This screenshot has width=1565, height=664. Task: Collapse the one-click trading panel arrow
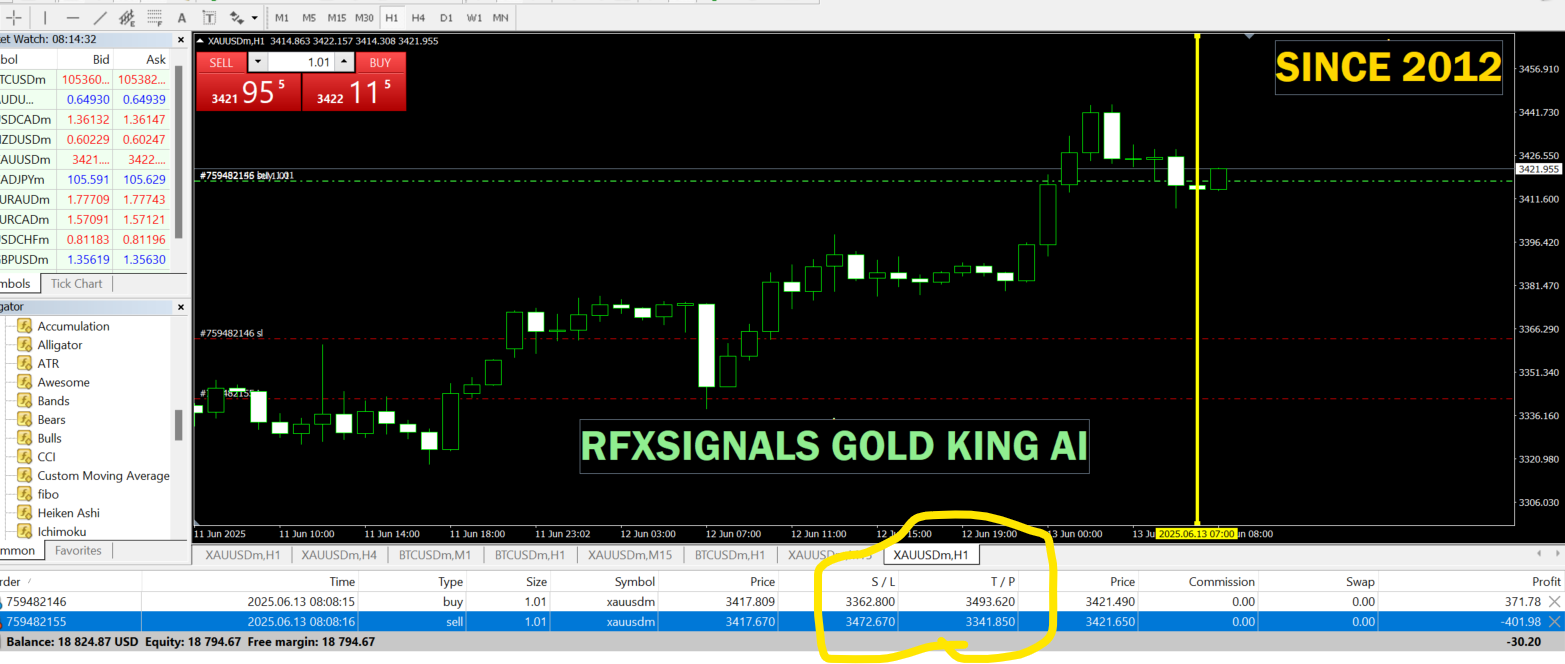200,41
